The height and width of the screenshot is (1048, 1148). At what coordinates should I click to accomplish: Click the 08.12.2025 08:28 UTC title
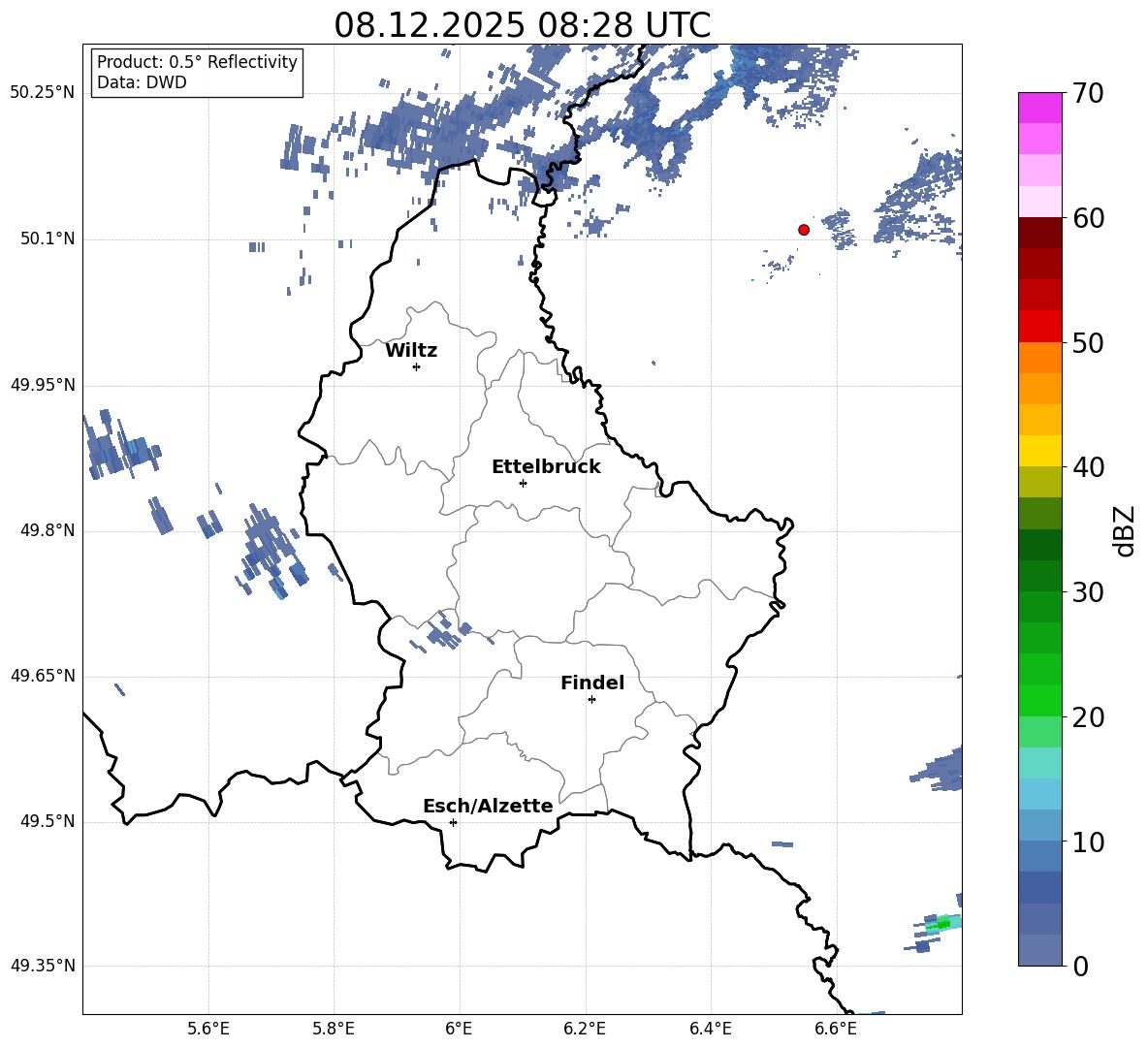pos(522,25)
